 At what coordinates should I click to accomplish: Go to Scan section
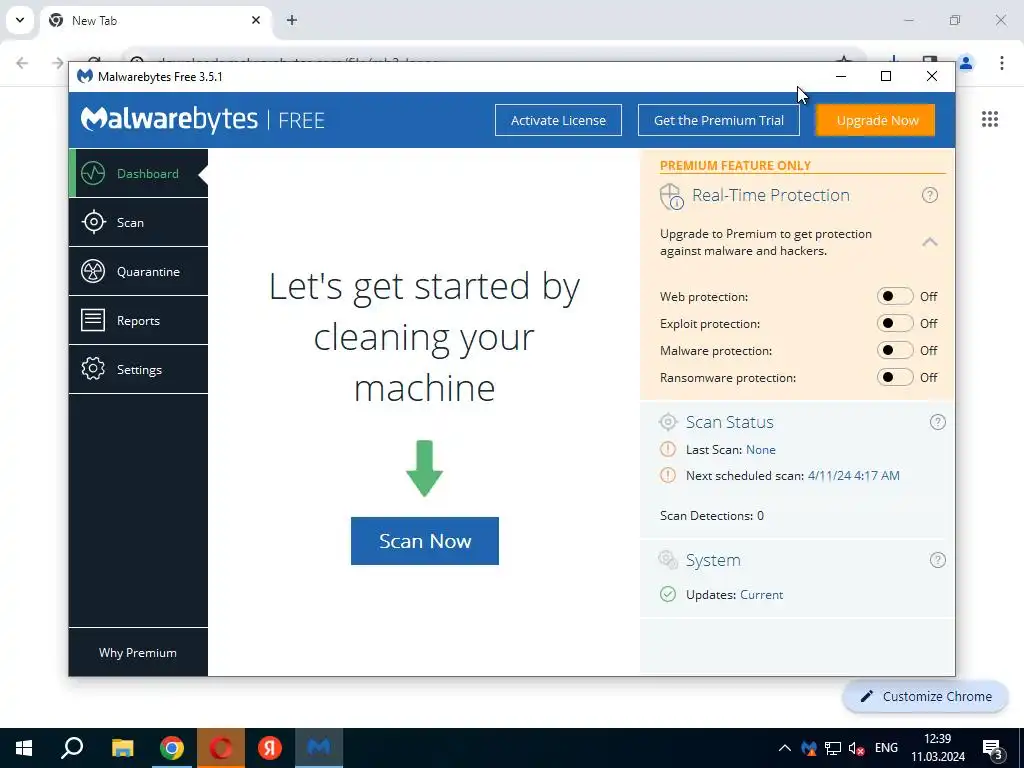(x=138, y=222)
